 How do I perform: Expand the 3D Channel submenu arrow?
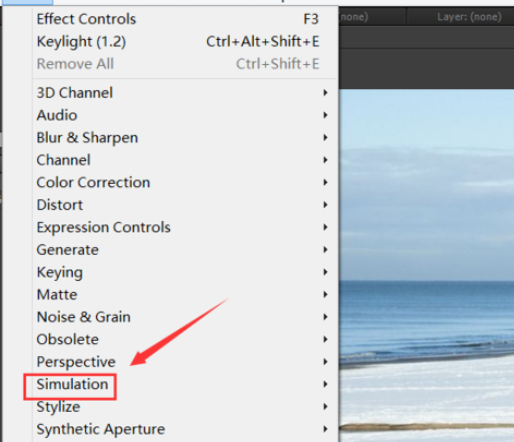pyautogui.click(x=325, y=93)
